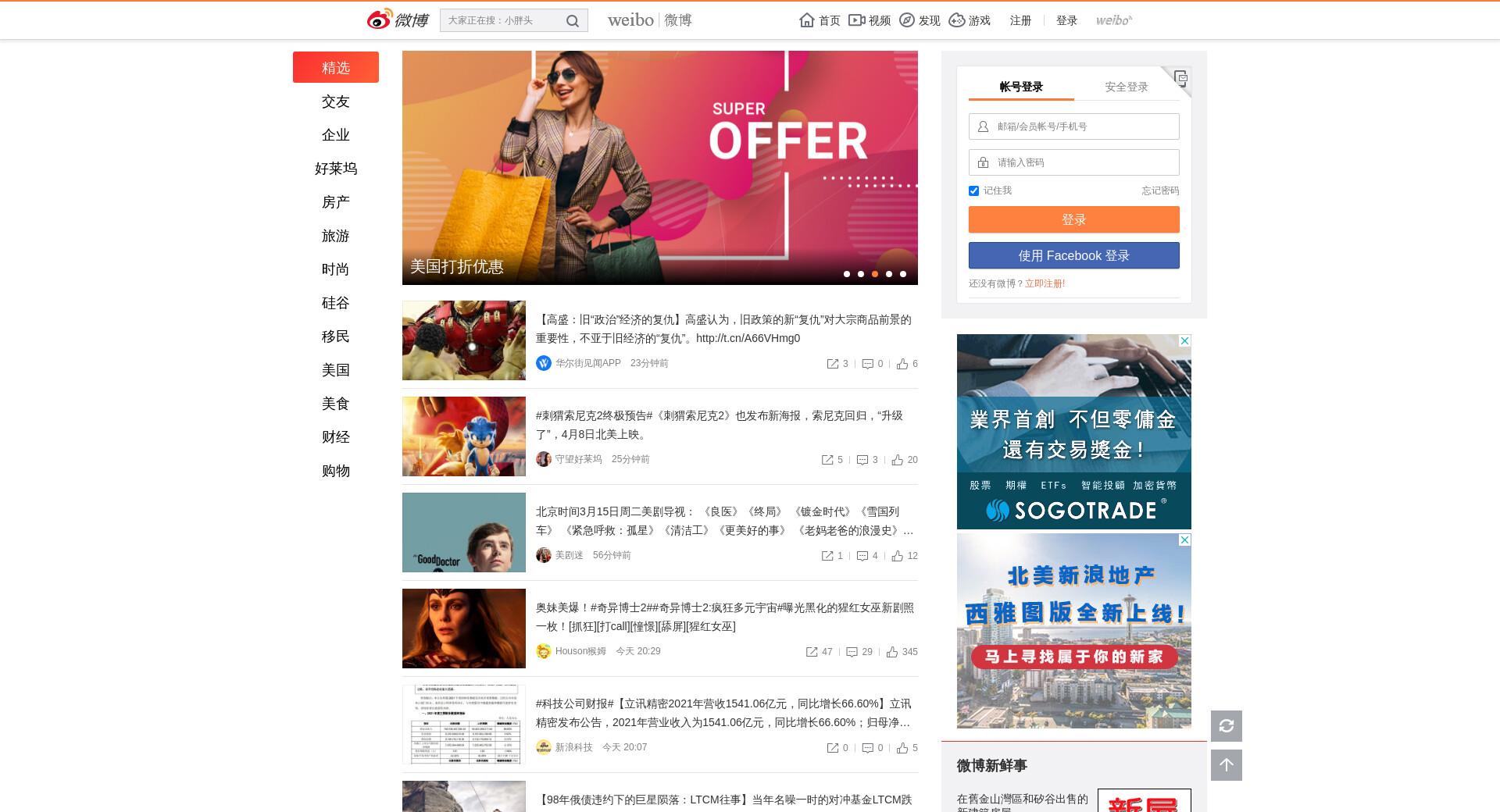Image resolution: width=1500 pixels, height=812 pixels.
Task: Click the refresh button above the back-to-top arrow
Action: point(1227,726)
